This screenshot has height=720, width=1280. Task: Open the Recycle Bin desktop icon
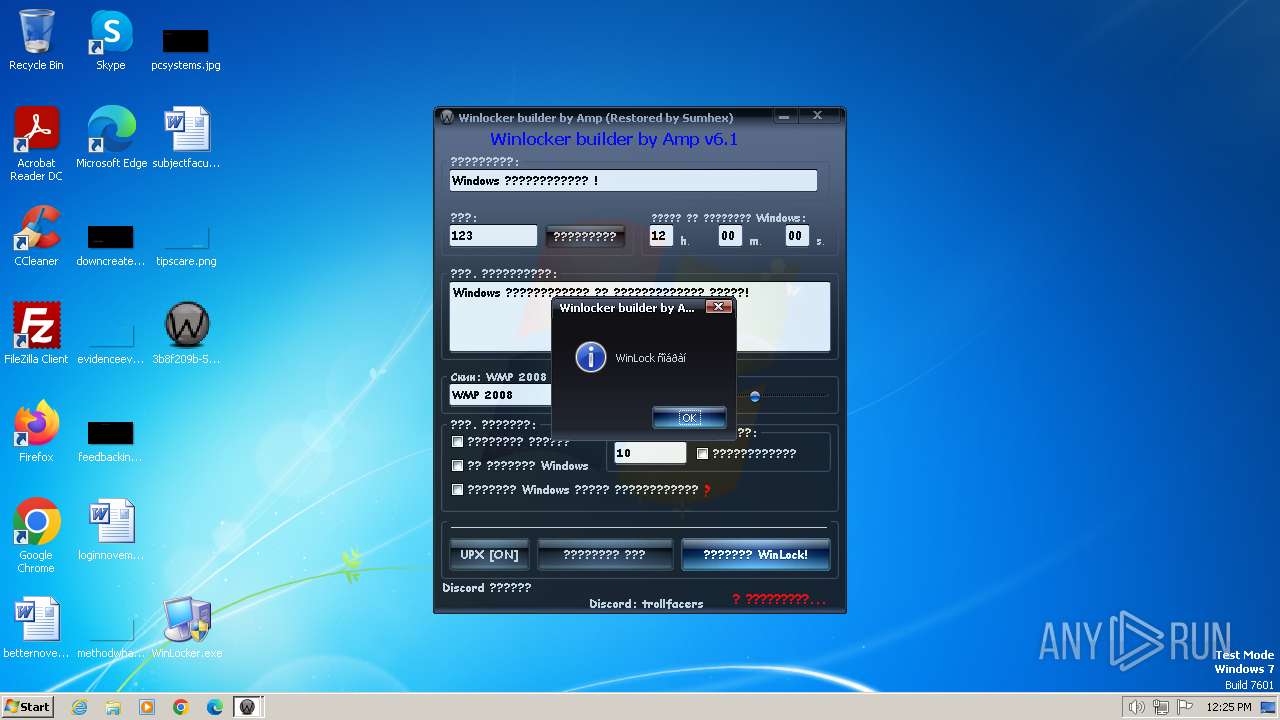pos(36,40)
